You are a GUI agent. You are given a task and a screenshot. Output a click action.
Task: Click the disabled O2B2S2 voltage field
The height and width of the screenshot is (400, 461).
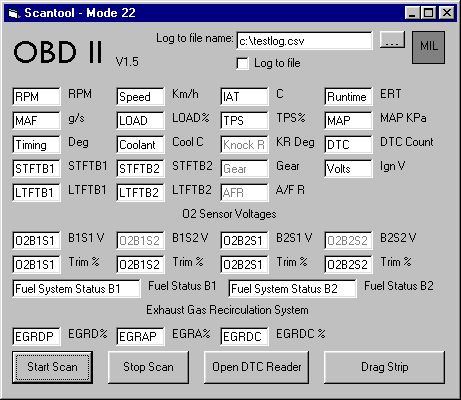pyautogui.click(x=348, y=241)
